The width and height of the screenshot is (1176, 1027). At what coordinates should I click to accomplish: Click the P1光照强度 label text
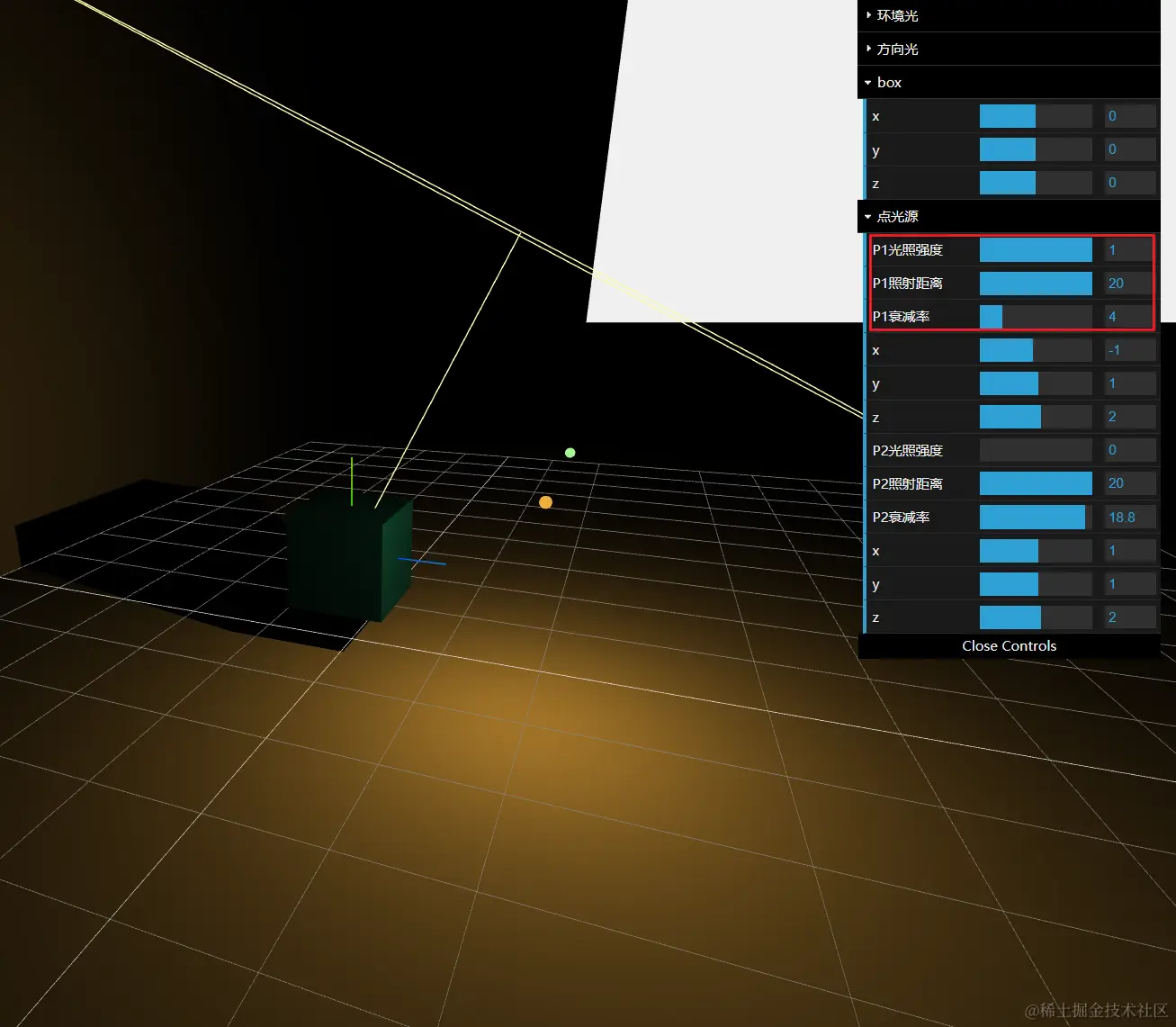907,249
